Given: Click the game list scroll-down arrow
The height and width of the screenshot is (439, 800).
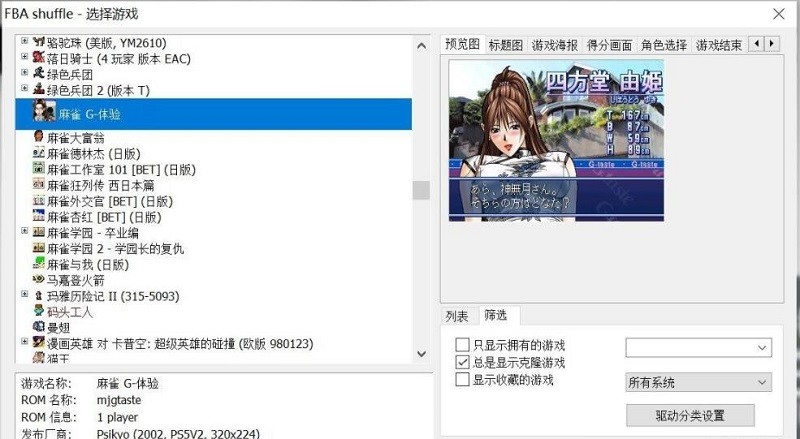Looking at the screenshot, I should 421,353.
